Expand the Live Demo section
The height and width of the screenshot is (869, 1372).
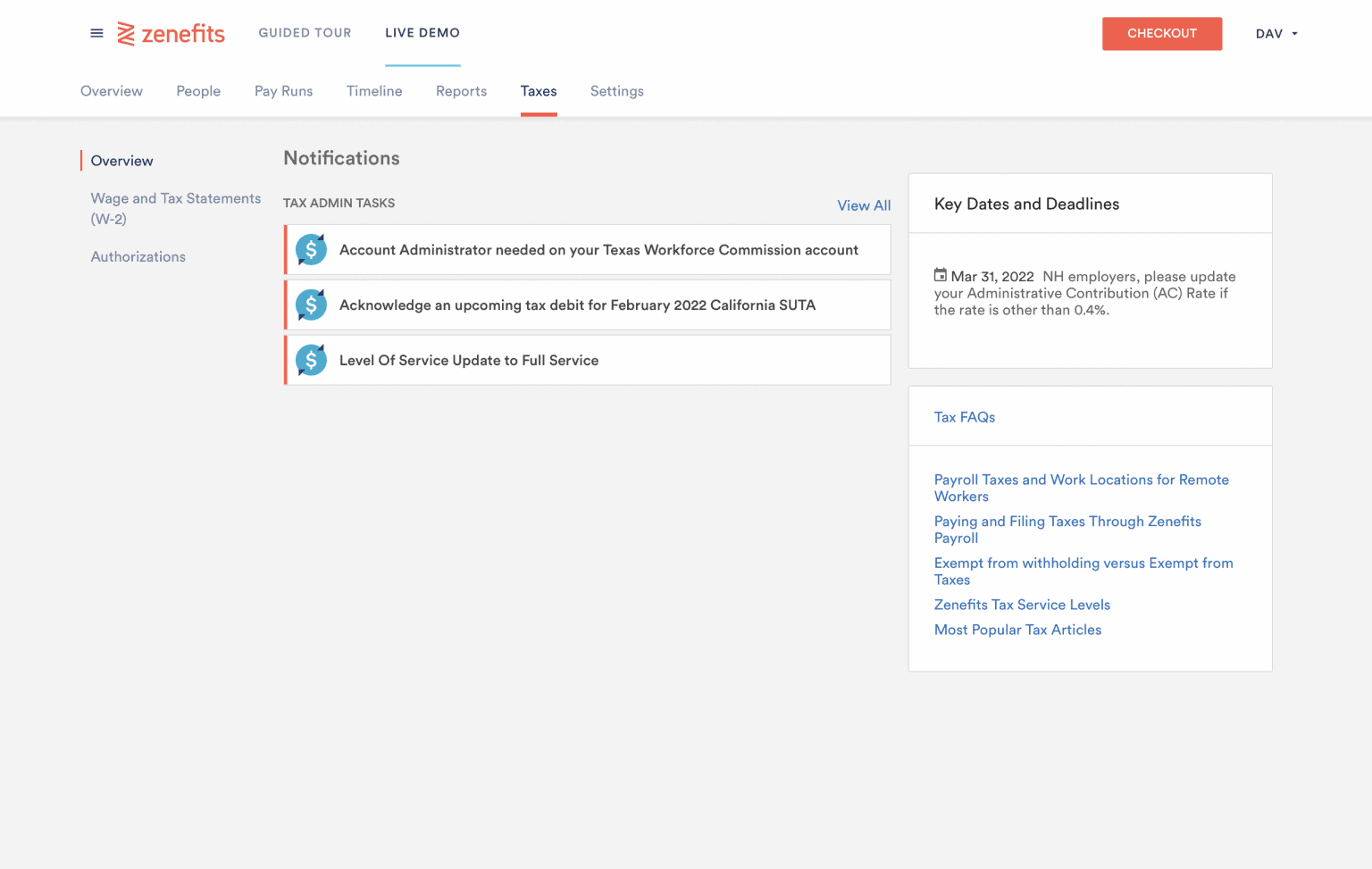(x=422, y=32)
